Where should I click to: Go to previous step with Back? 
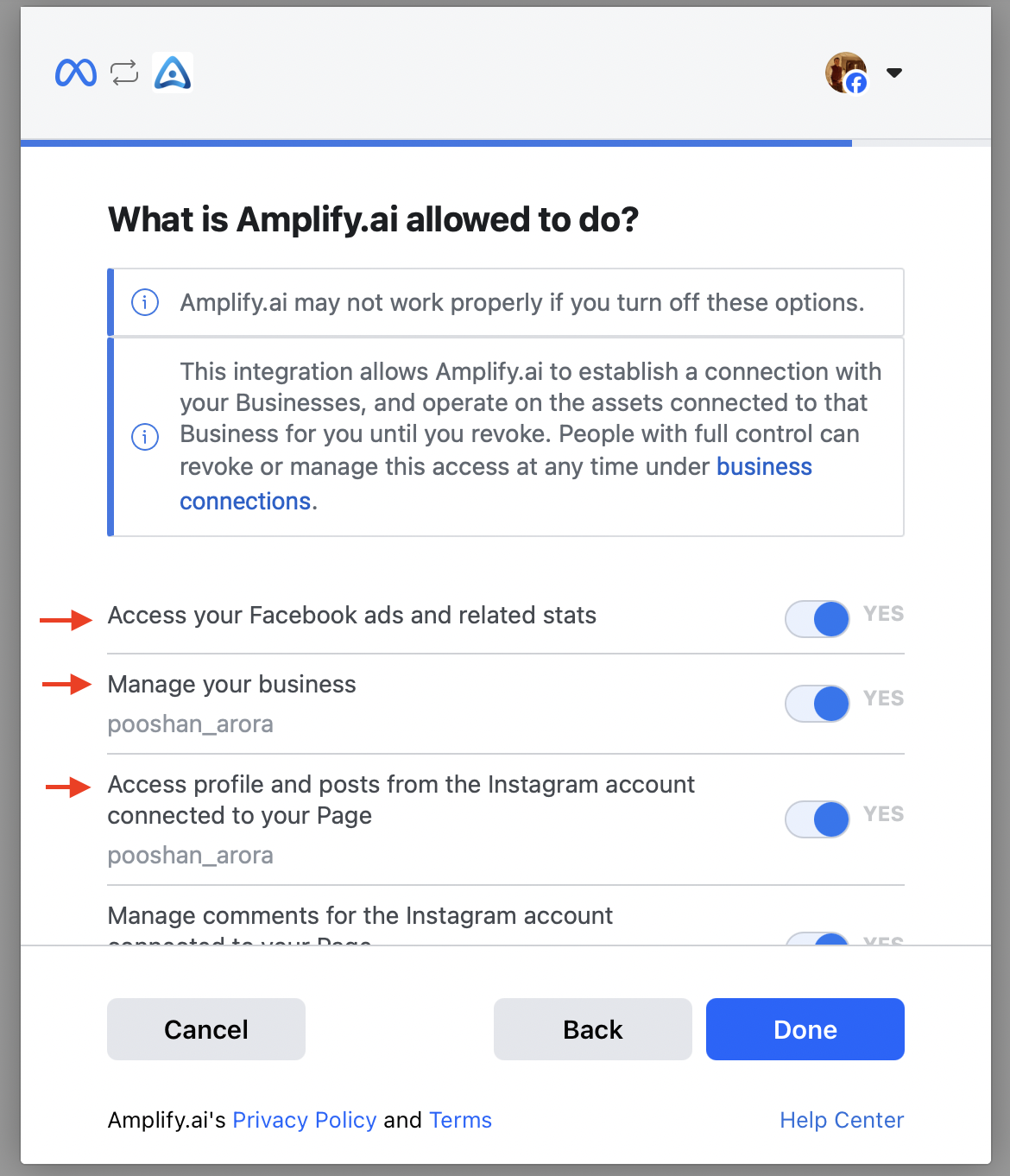[593, 1029]
